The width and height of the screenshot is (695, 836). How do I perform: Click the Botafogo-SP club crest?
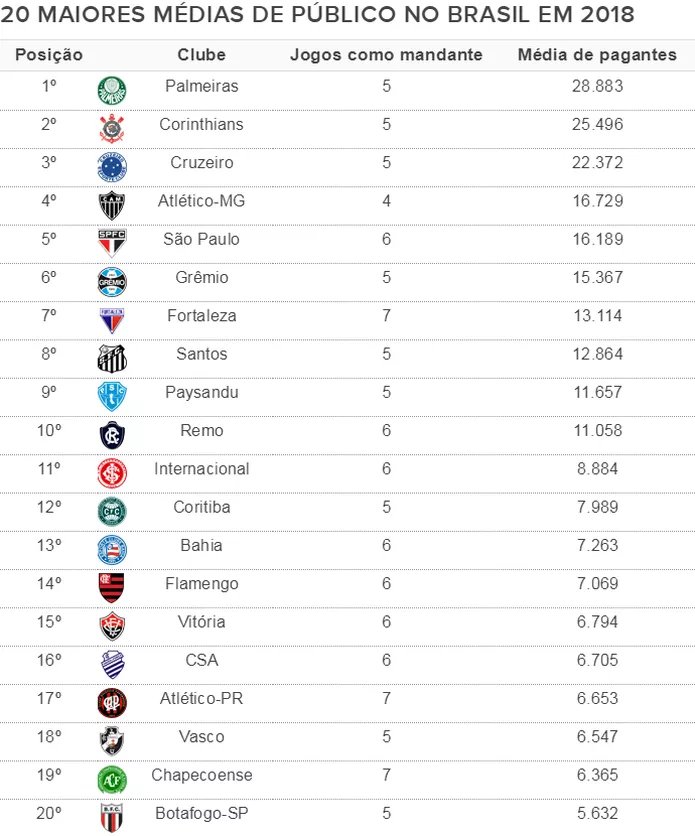112,816
